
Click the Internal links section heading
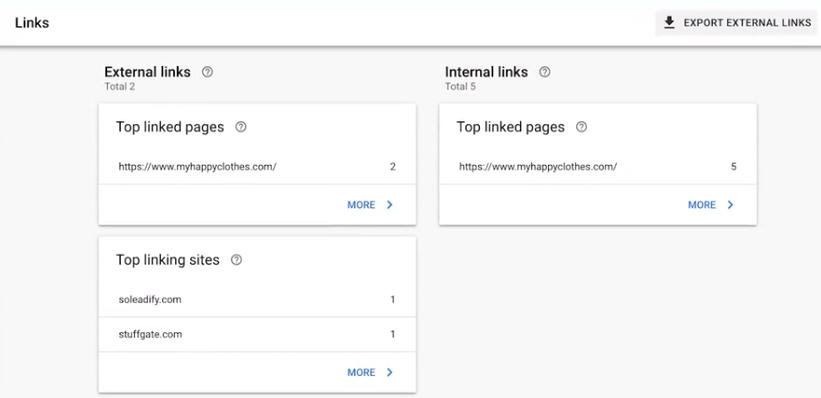pos(486,72)
